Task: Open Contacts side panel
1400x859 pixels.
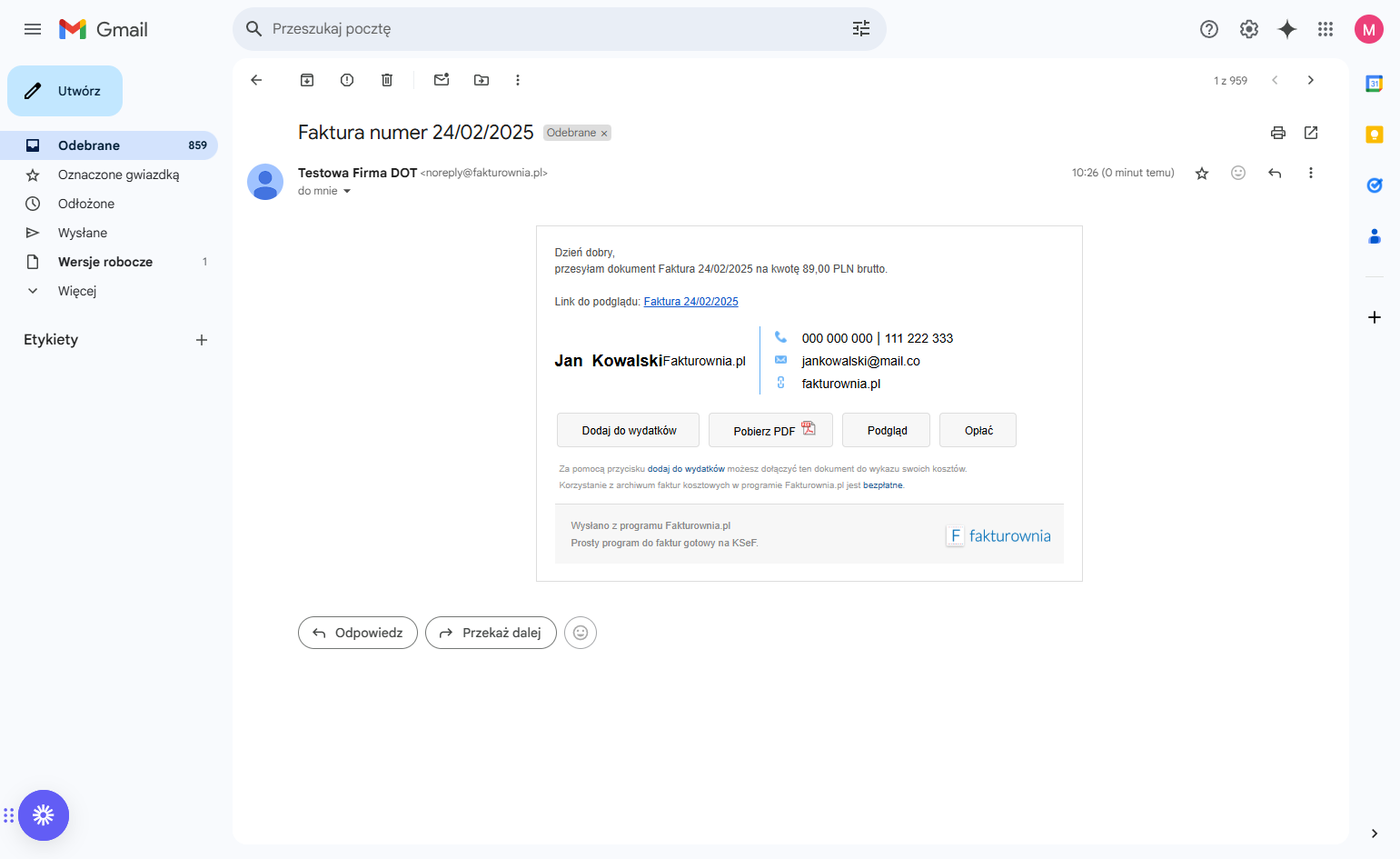Action: [1375, 236]
